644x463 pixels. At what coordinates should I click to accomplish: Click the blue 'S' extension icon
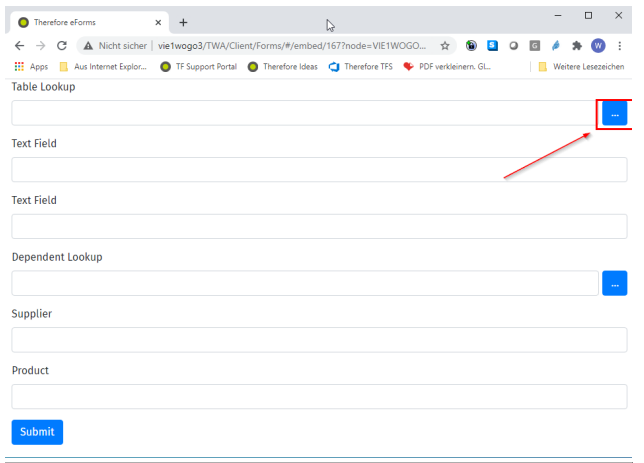point(492,46)
